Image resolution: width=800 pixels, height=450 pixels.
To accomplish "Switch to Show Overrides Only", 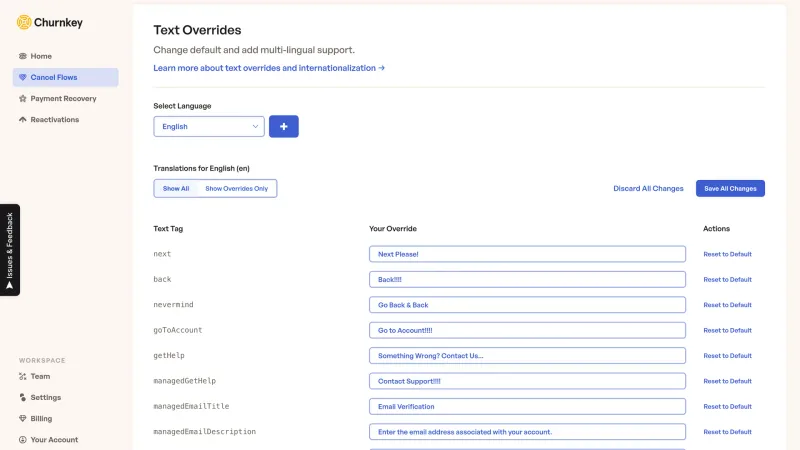I will (237, 188).
